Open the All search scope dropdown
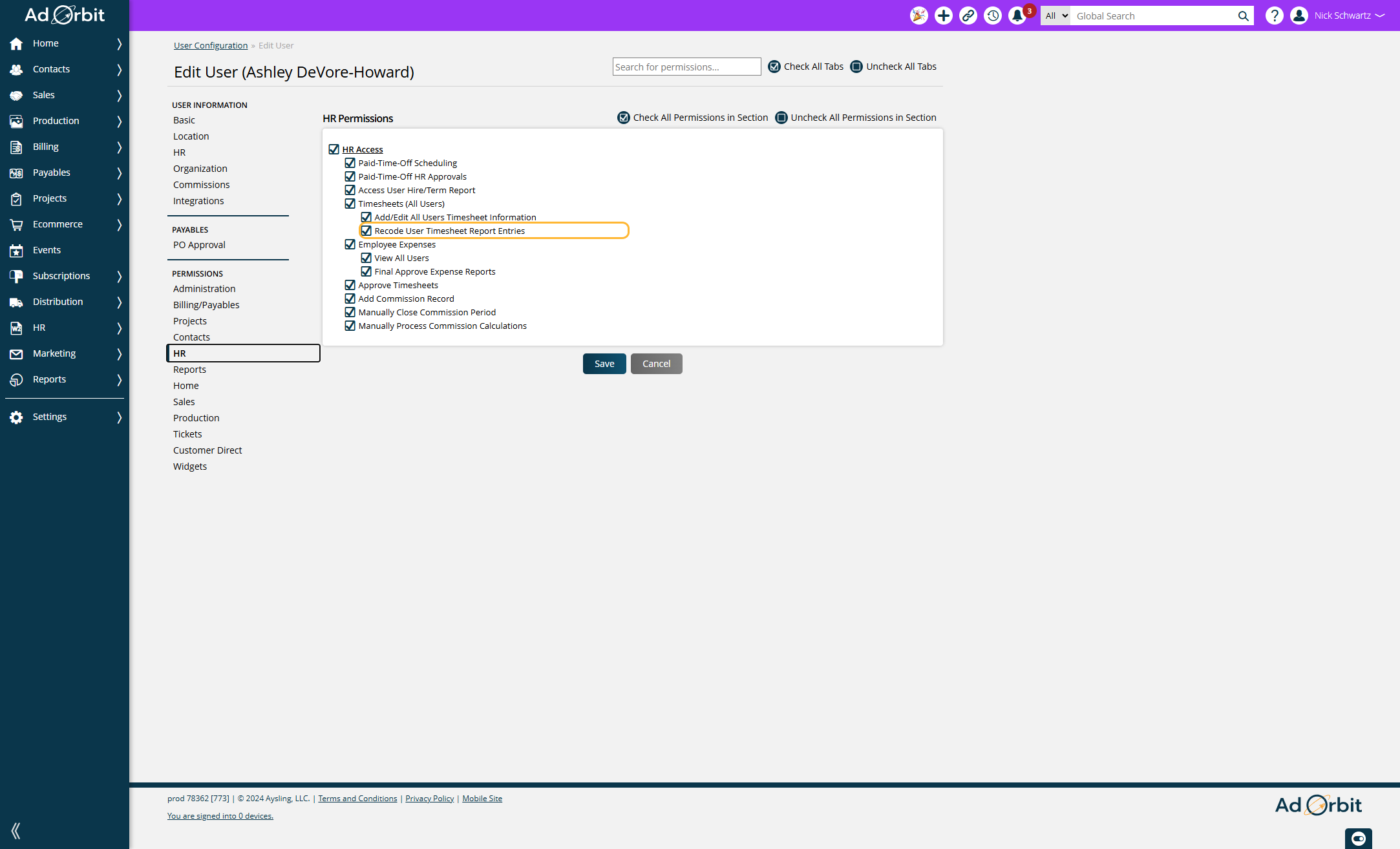 coord(1055,16)
